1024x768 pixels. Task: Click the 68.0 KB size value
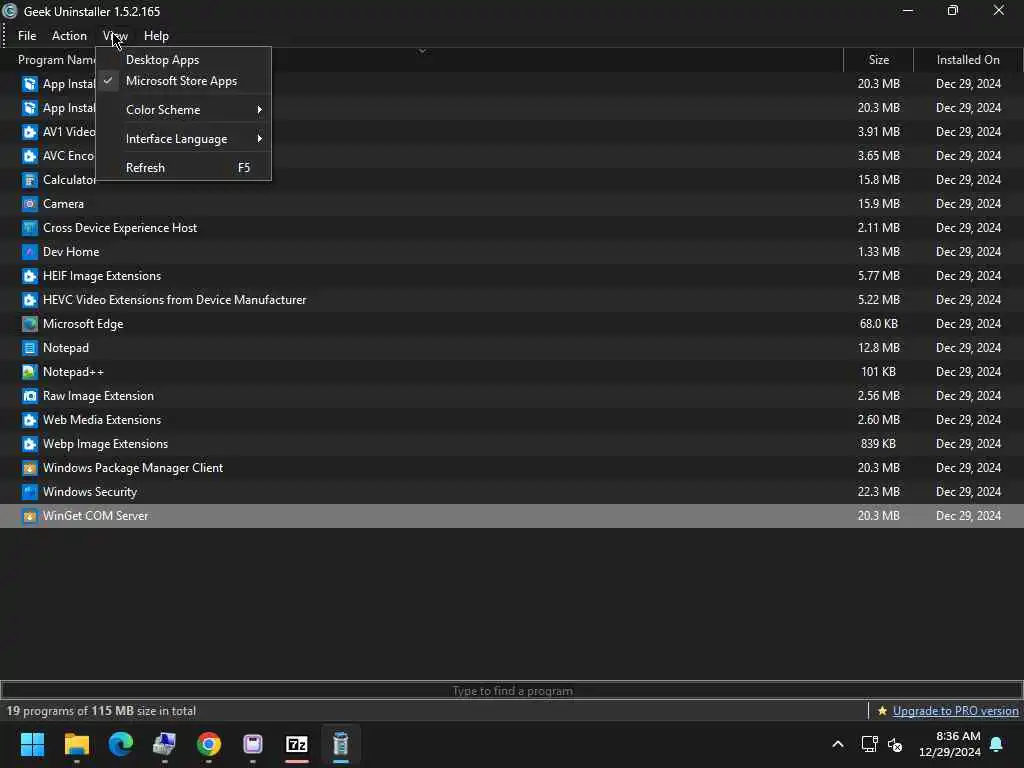878,324
